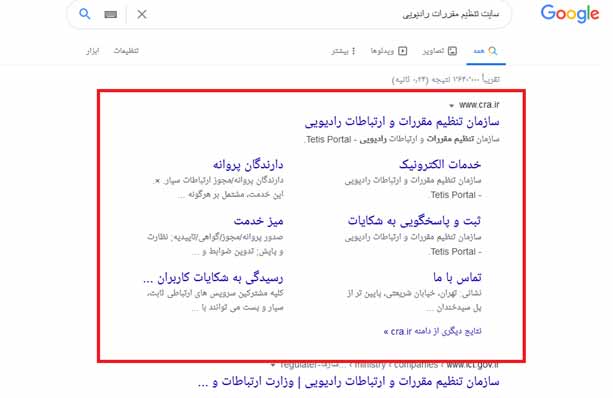Open sitelink تماس با ما

(x=457, y=277)
